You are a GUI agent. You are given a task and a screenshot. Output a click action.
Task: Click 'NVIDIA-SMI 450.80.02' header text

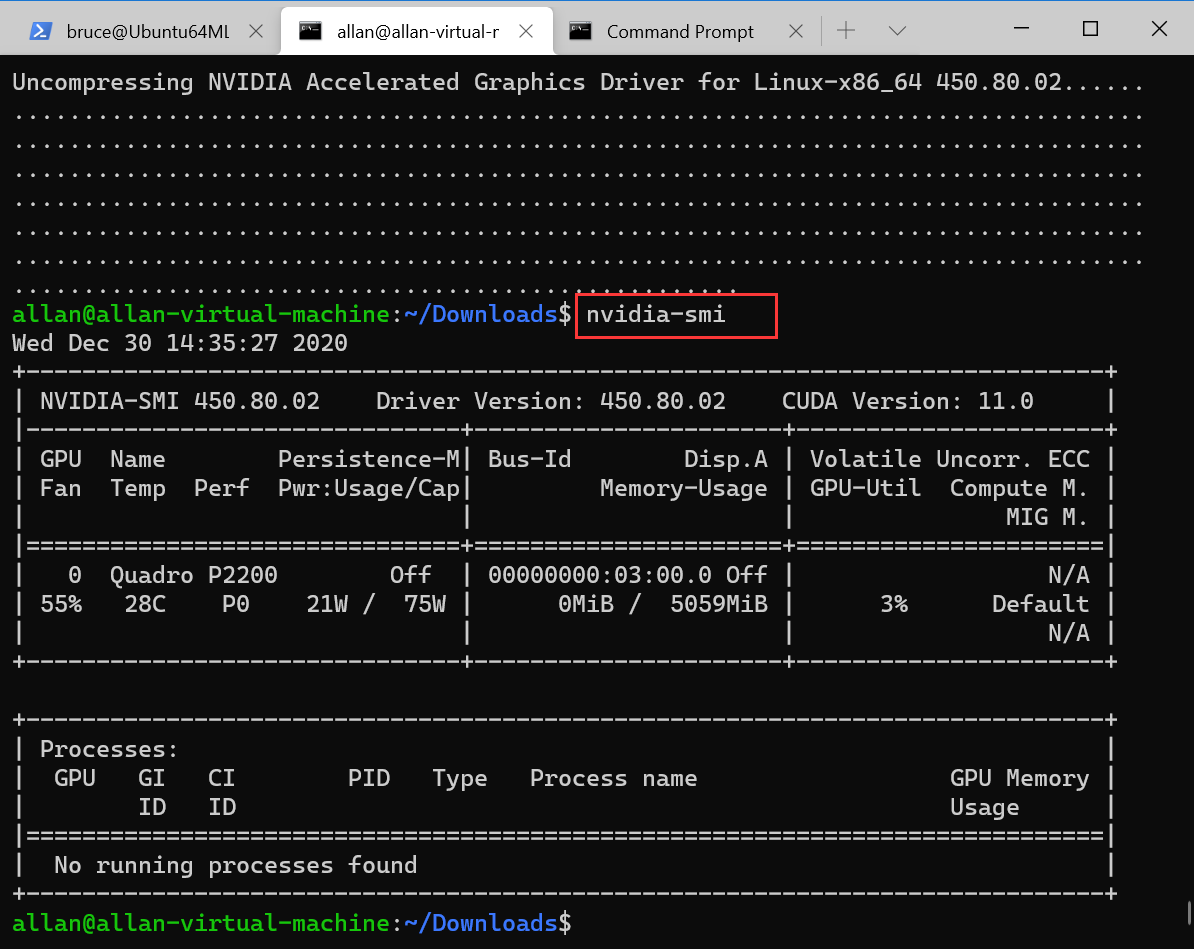(180, 401)
